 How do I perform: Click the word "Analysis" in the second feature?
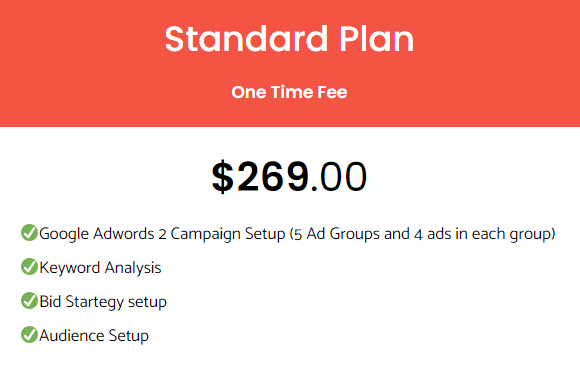[133, 268]
